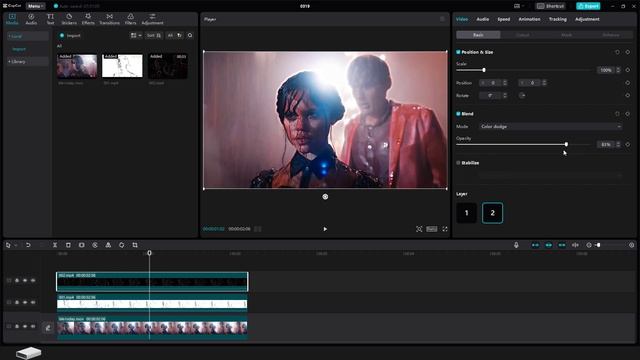Screen dimensions: 640x360
Task: Click the rotate handle below video preview
Action: 325,197
